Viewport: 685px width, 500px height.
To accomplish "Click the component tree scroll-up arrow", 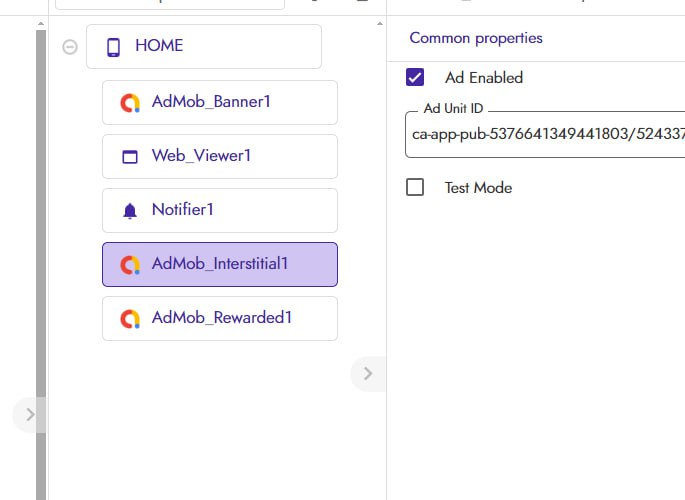I will click(x=379, y=23).
